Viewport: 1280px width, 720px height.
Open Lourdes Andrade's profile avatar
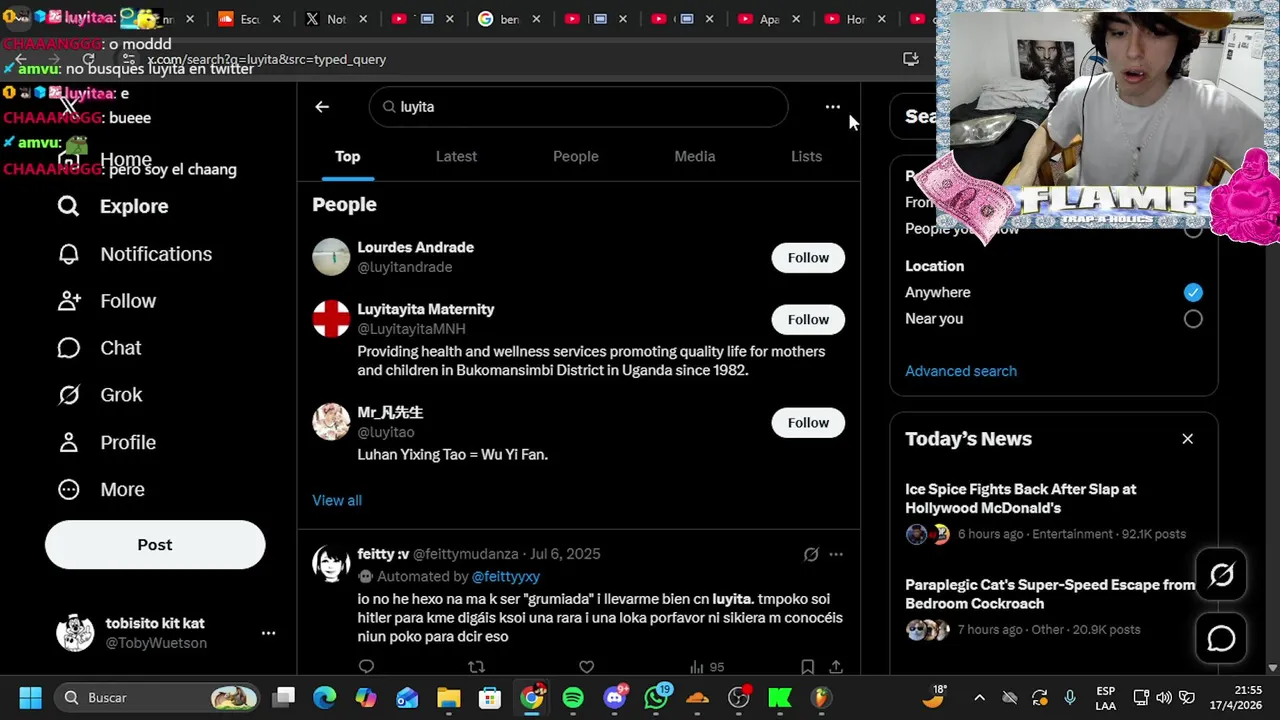[331, 257]
